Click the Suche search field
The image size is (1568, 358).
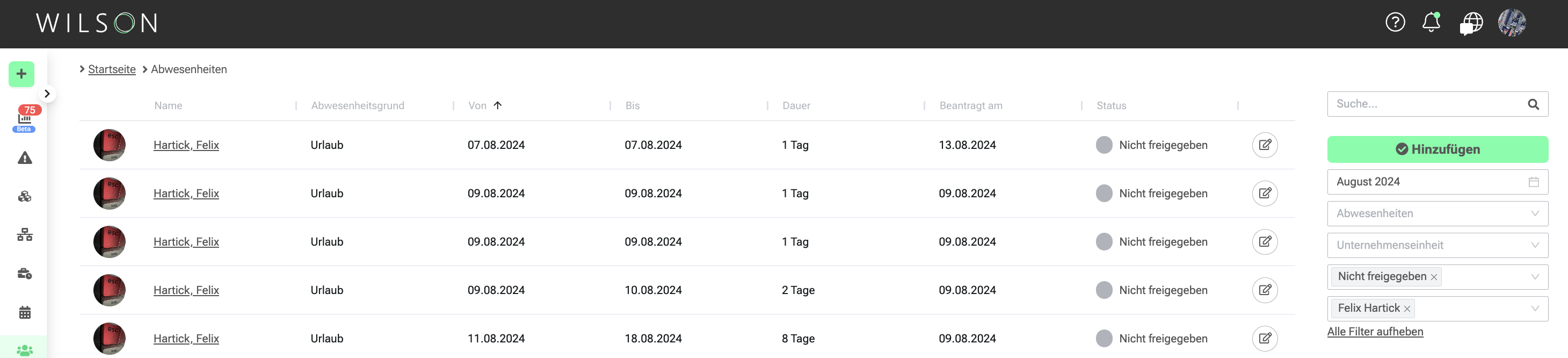pyautogui.click(x=1438, y=104)
